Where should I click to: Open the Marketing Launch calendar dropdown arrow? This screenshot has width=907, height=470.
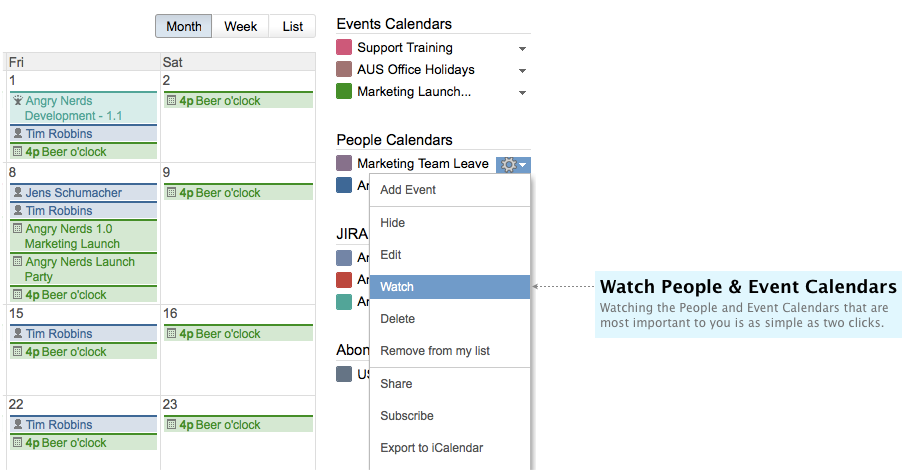pos(522,93)
